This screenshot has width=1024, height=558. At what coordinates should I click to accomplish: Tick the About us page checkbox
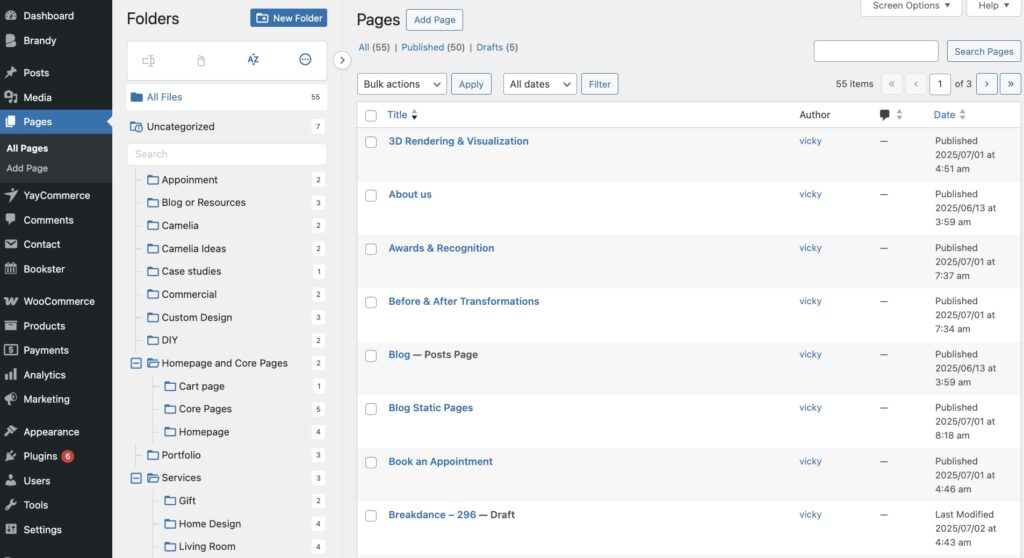[x=371, y=195]
